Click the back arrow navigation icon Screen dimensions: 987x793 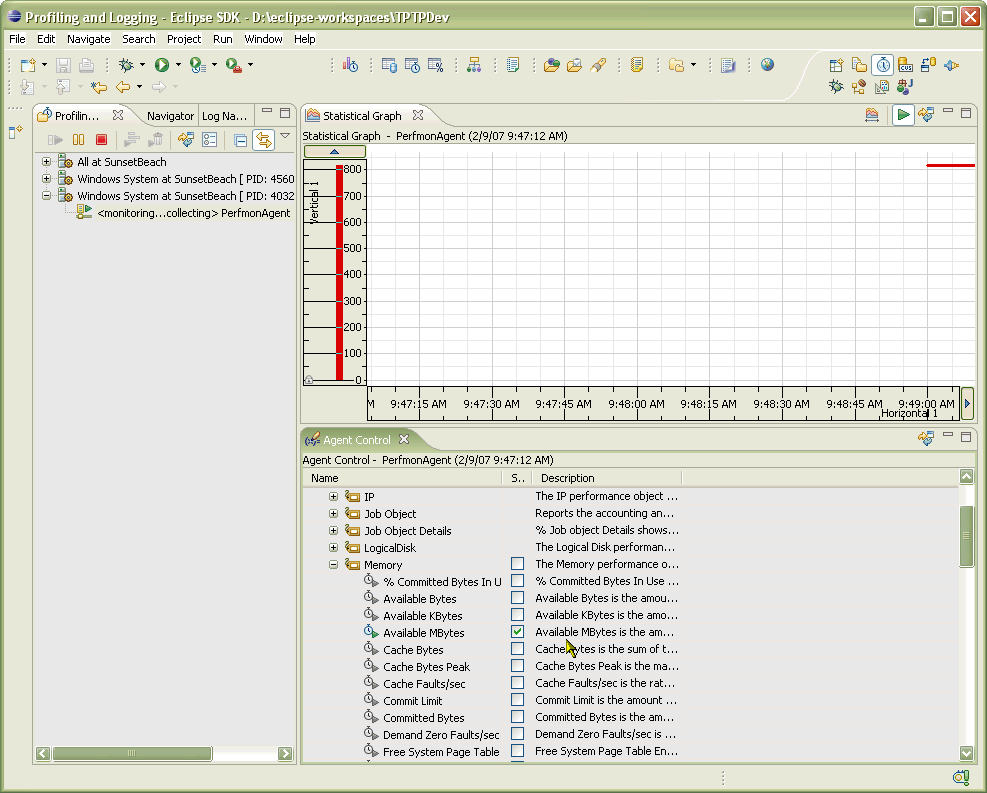point(123,87)
